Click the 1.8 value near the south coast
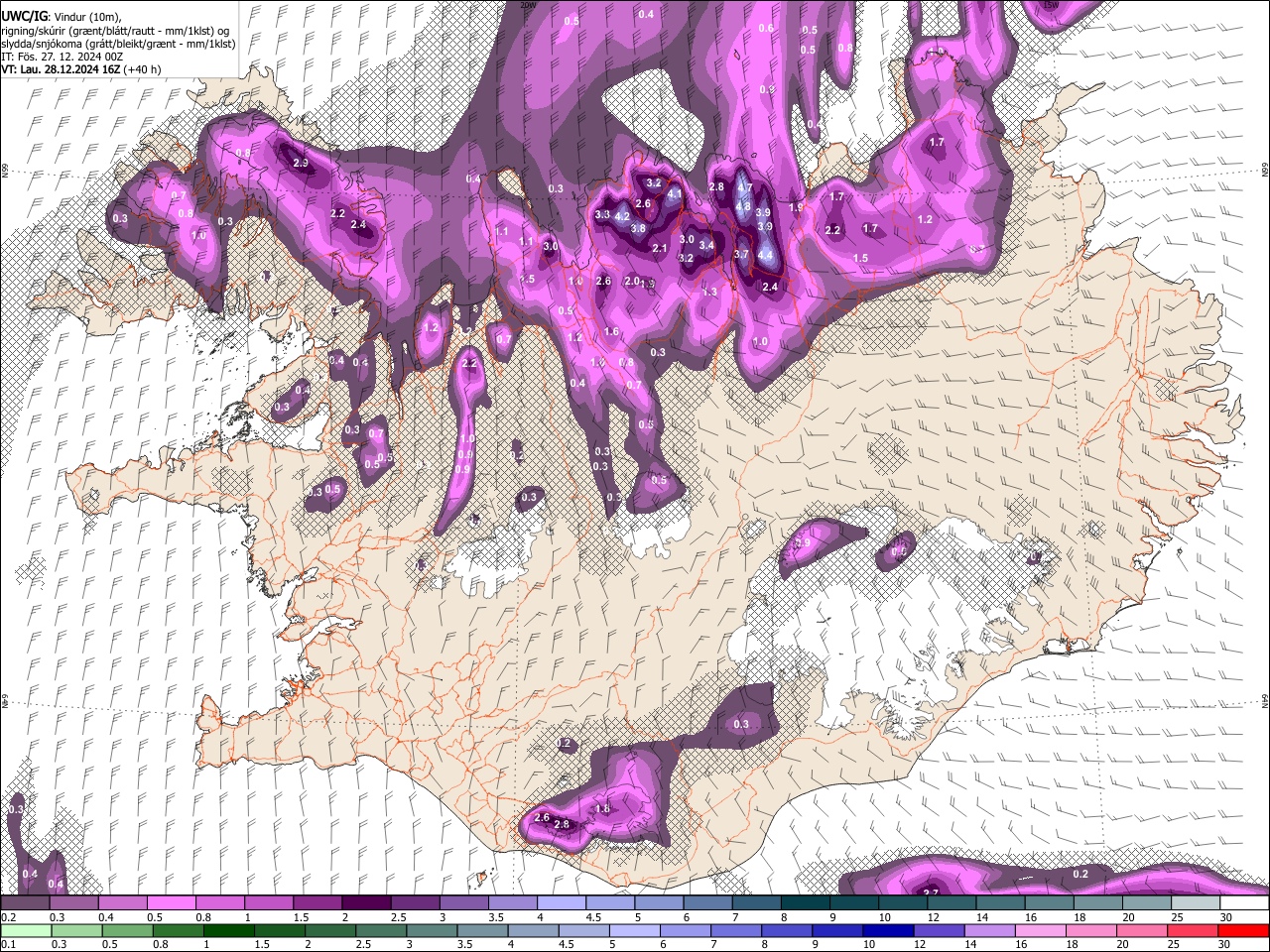The image size is (1270, 952). click(602, 809)
